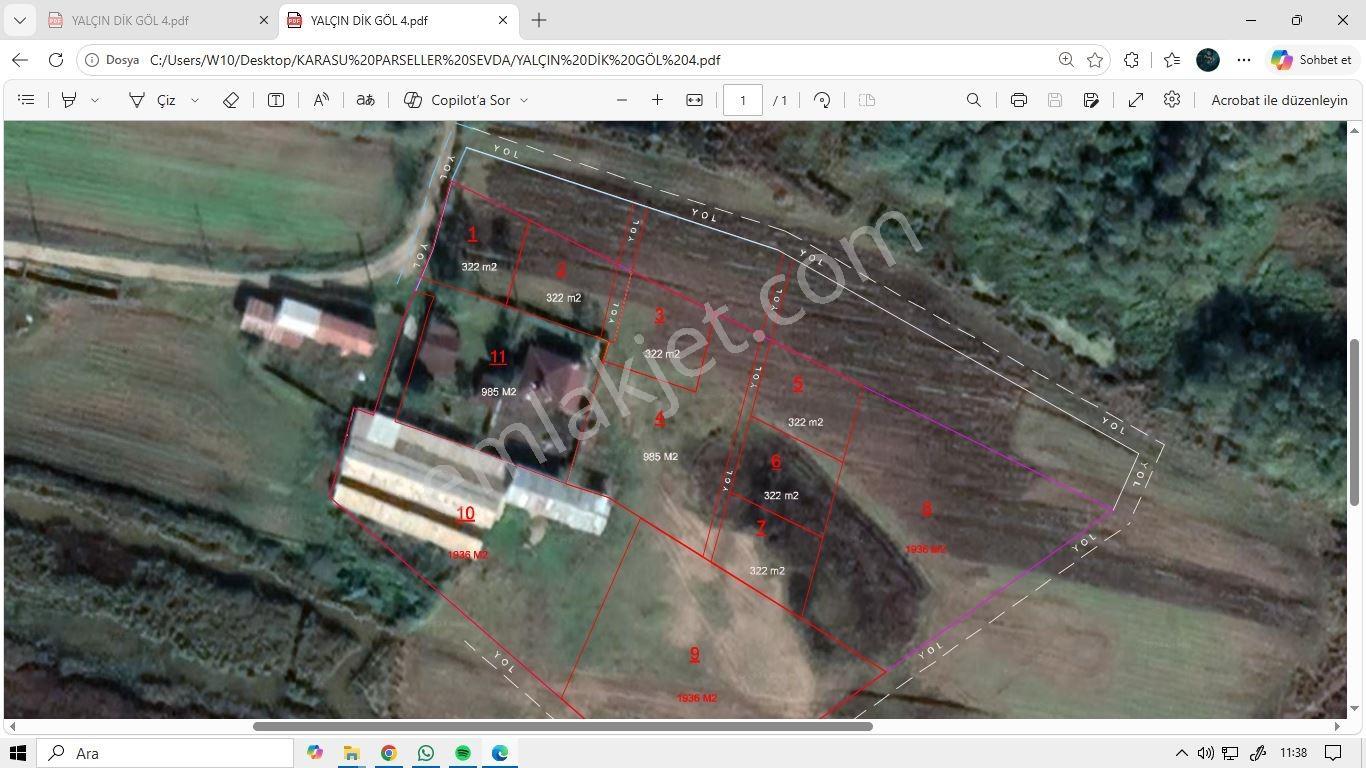Viewport: 1366px width, 768px height.
Task: Add this page to favorites star
Action: coord(1095,60)
